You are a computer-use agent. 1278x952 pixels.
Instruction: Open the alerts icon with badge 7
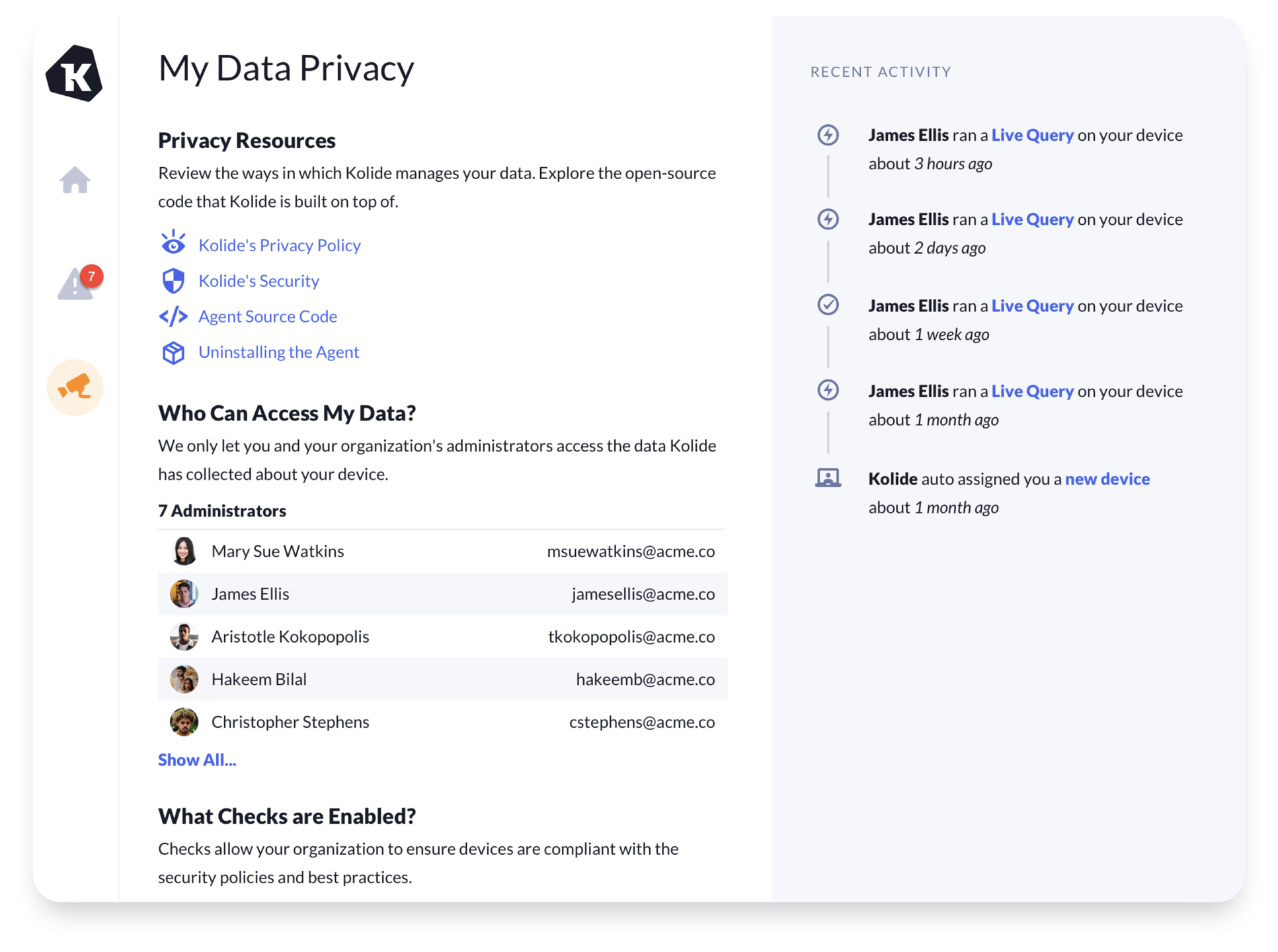tap(76, 284)
